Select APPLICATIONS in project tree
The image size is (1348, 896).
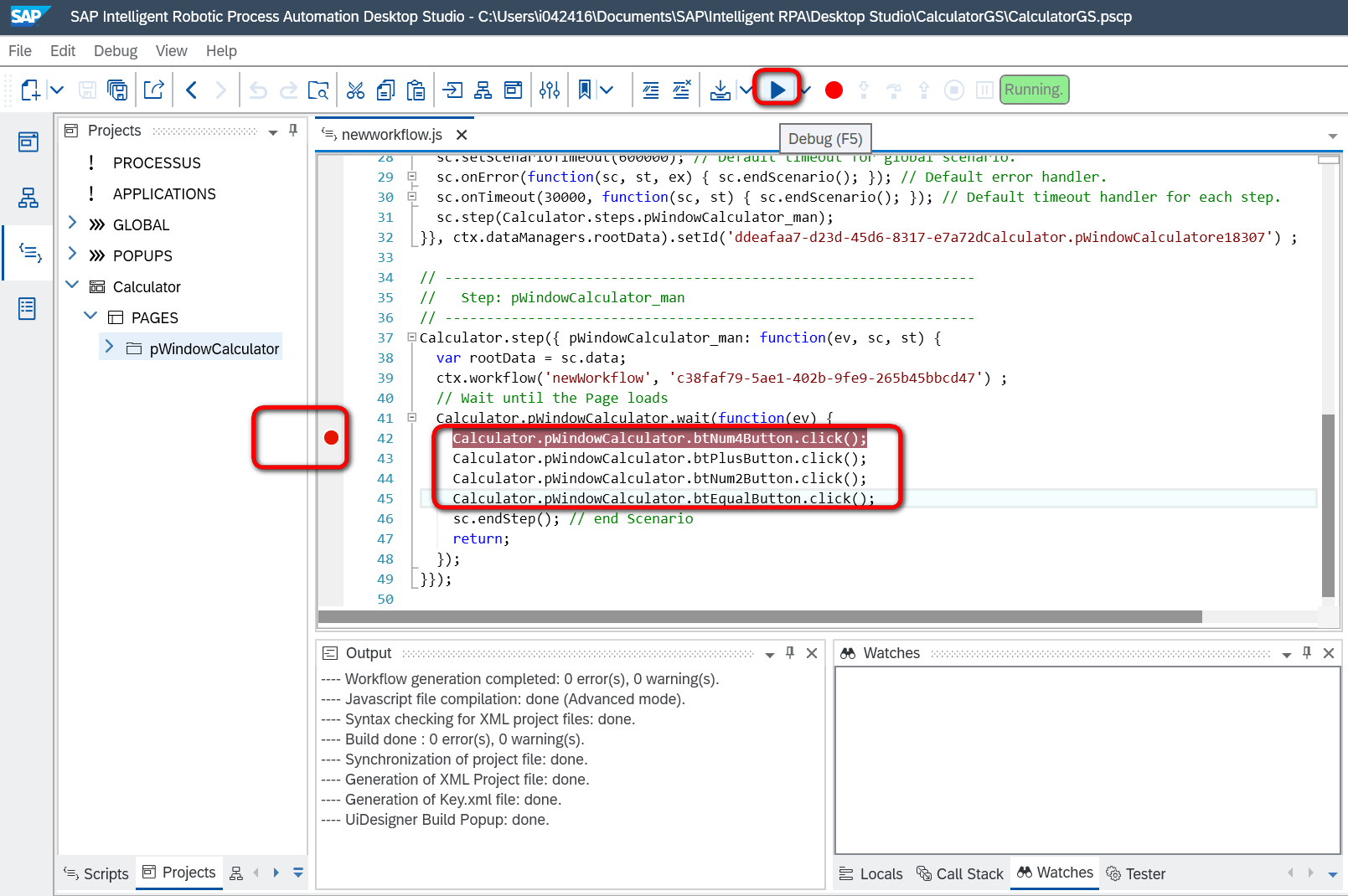click(164, 194)
